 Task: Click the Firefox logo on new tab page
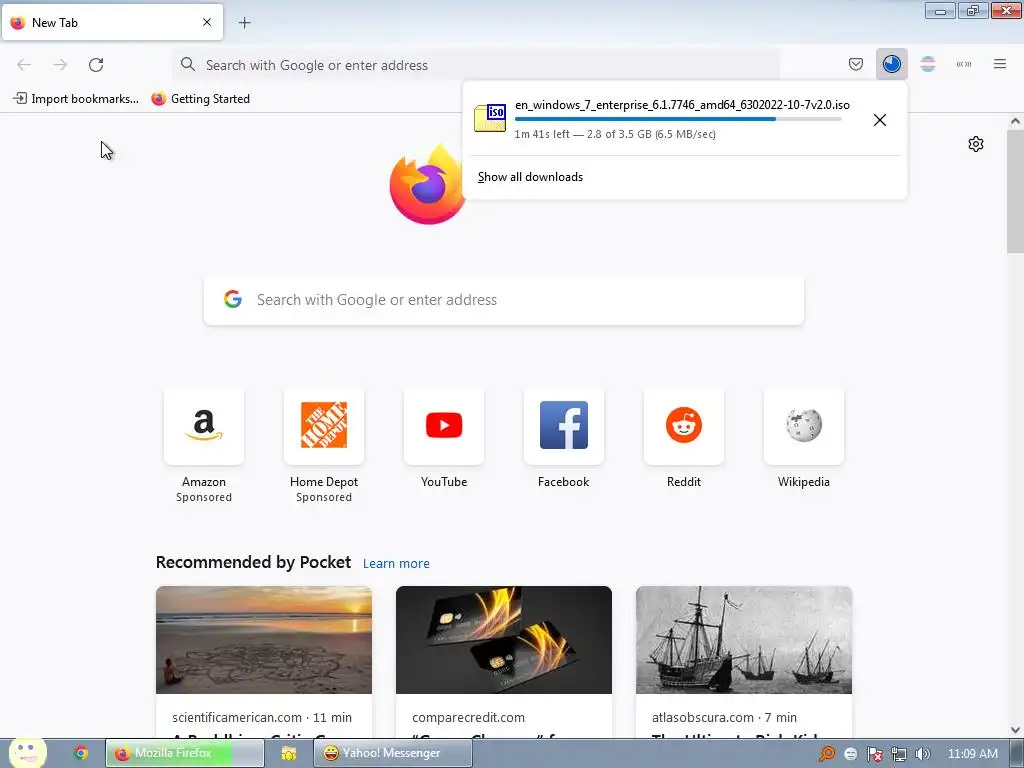(x=426, y=185)
